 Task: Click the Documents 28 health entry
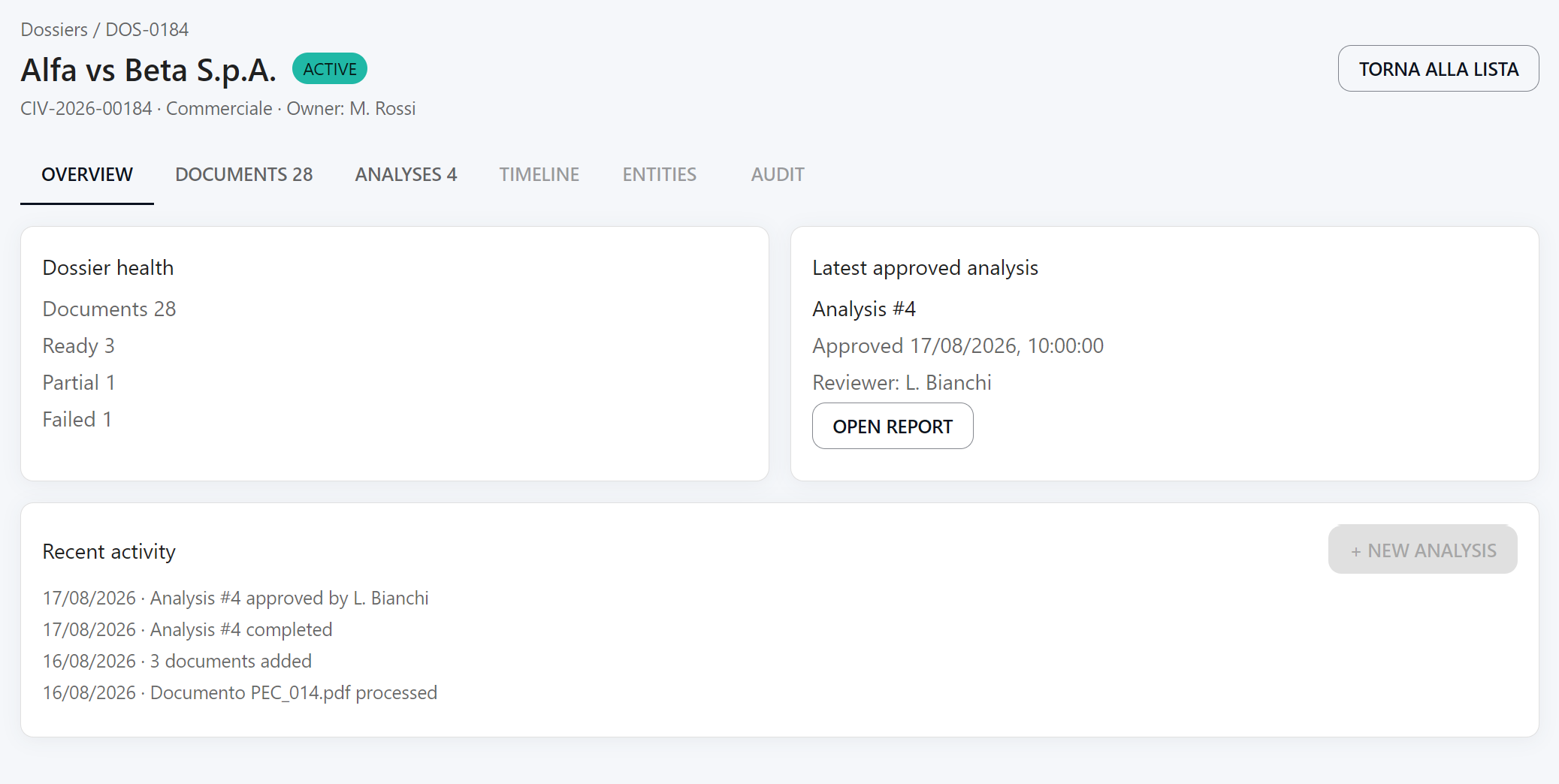click(109, 309)
